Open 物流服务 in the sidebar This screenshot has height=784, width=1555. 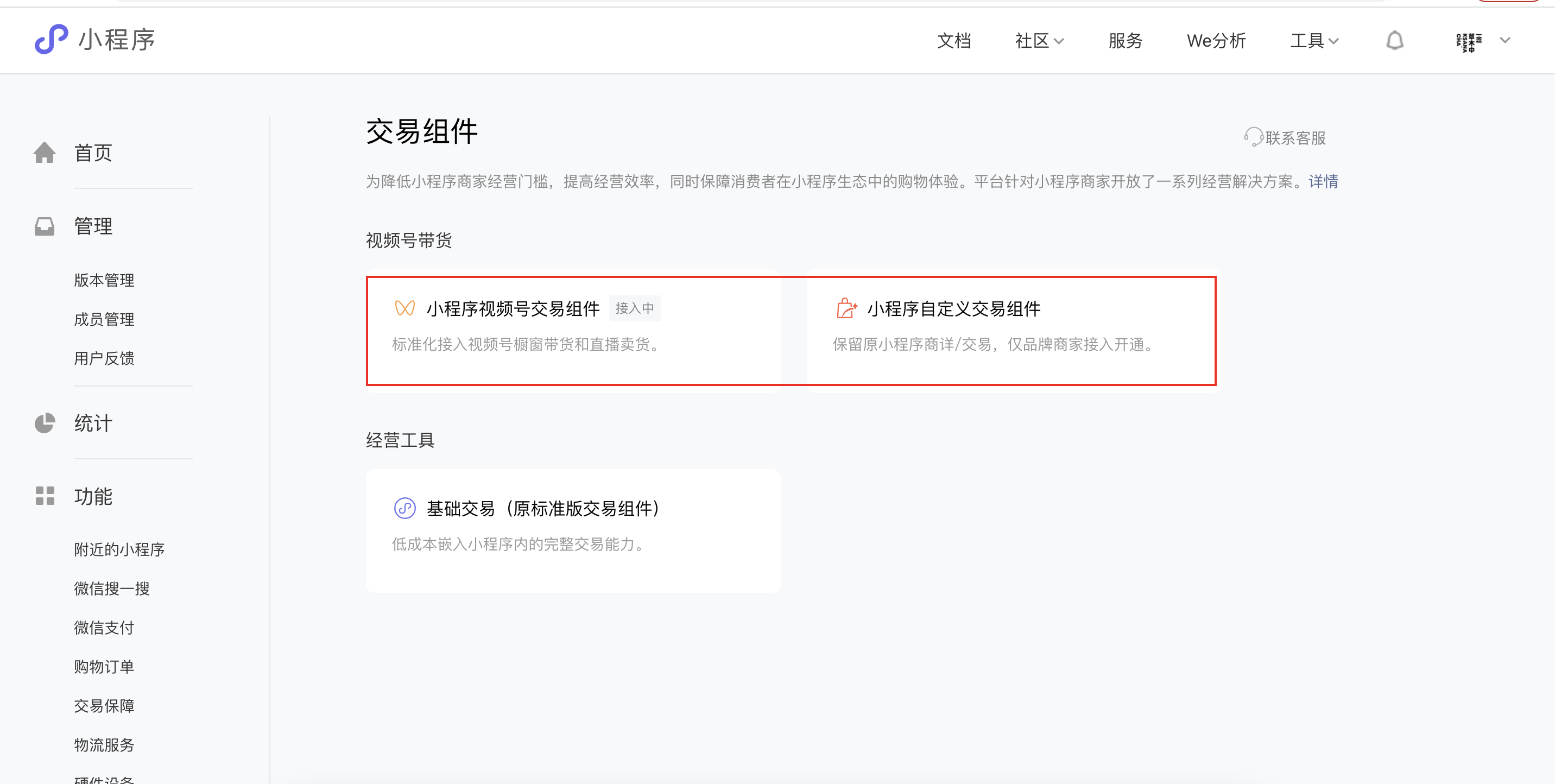tap(104, 745)
